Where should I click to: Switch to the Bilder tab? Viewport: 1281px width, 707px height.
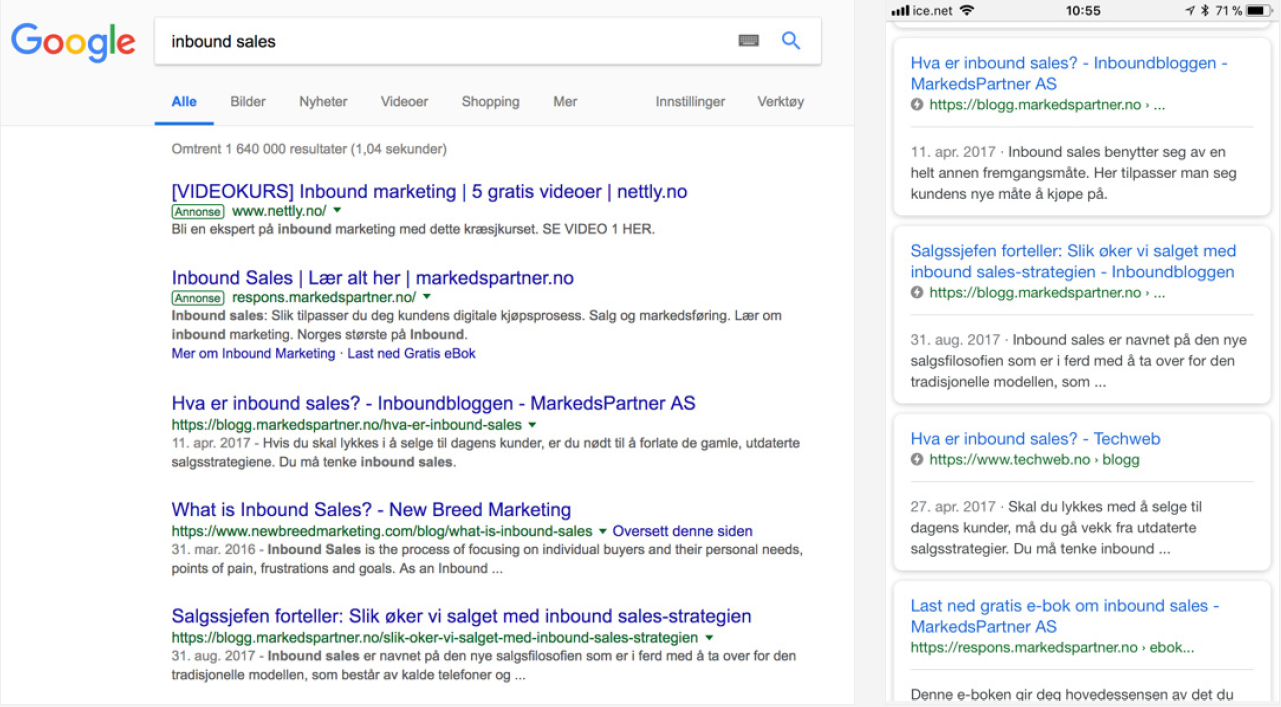click(x=248, y=101)
